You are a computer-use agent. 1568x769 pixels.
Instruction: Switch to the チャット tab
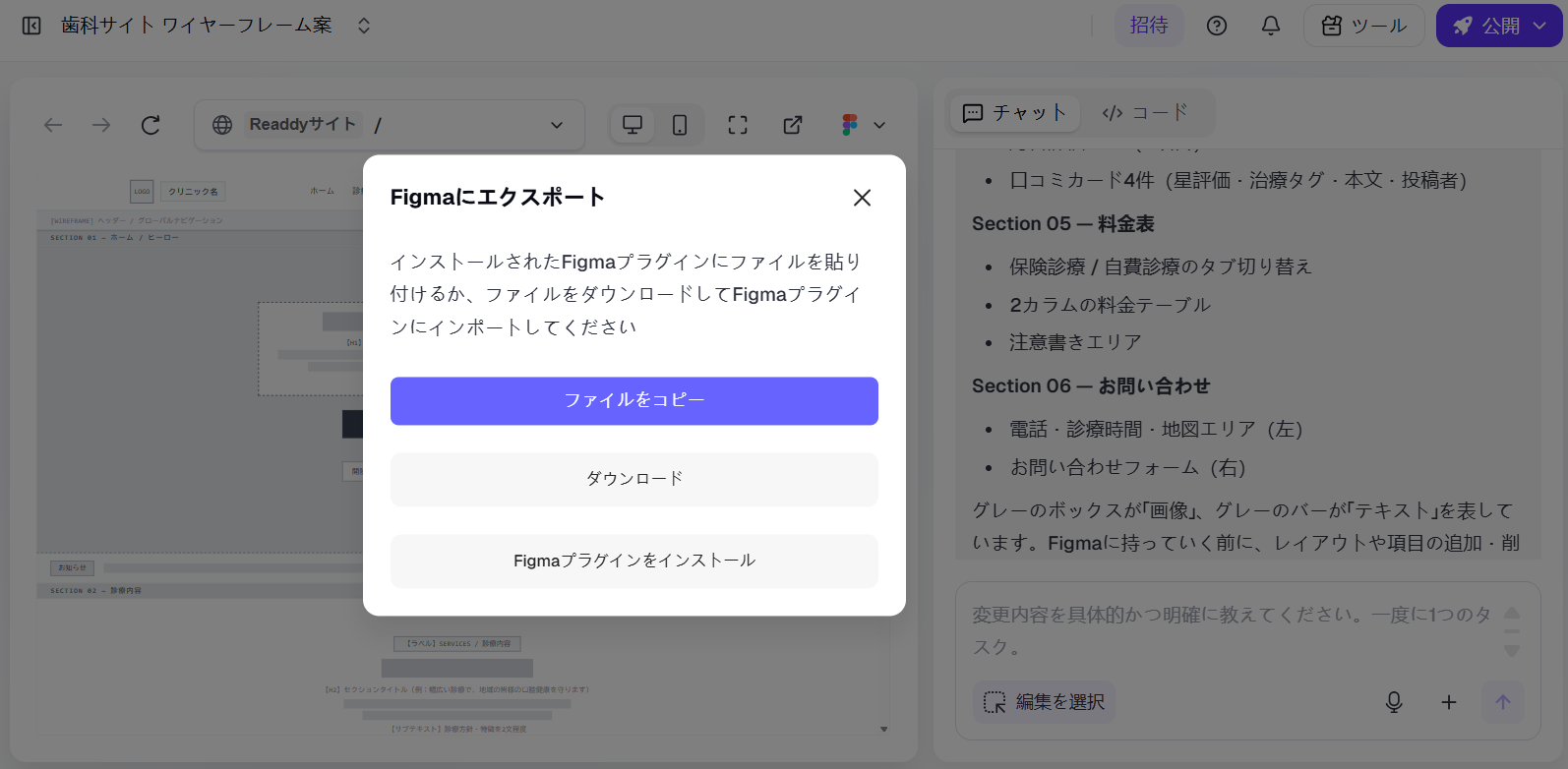[1014, 113]
